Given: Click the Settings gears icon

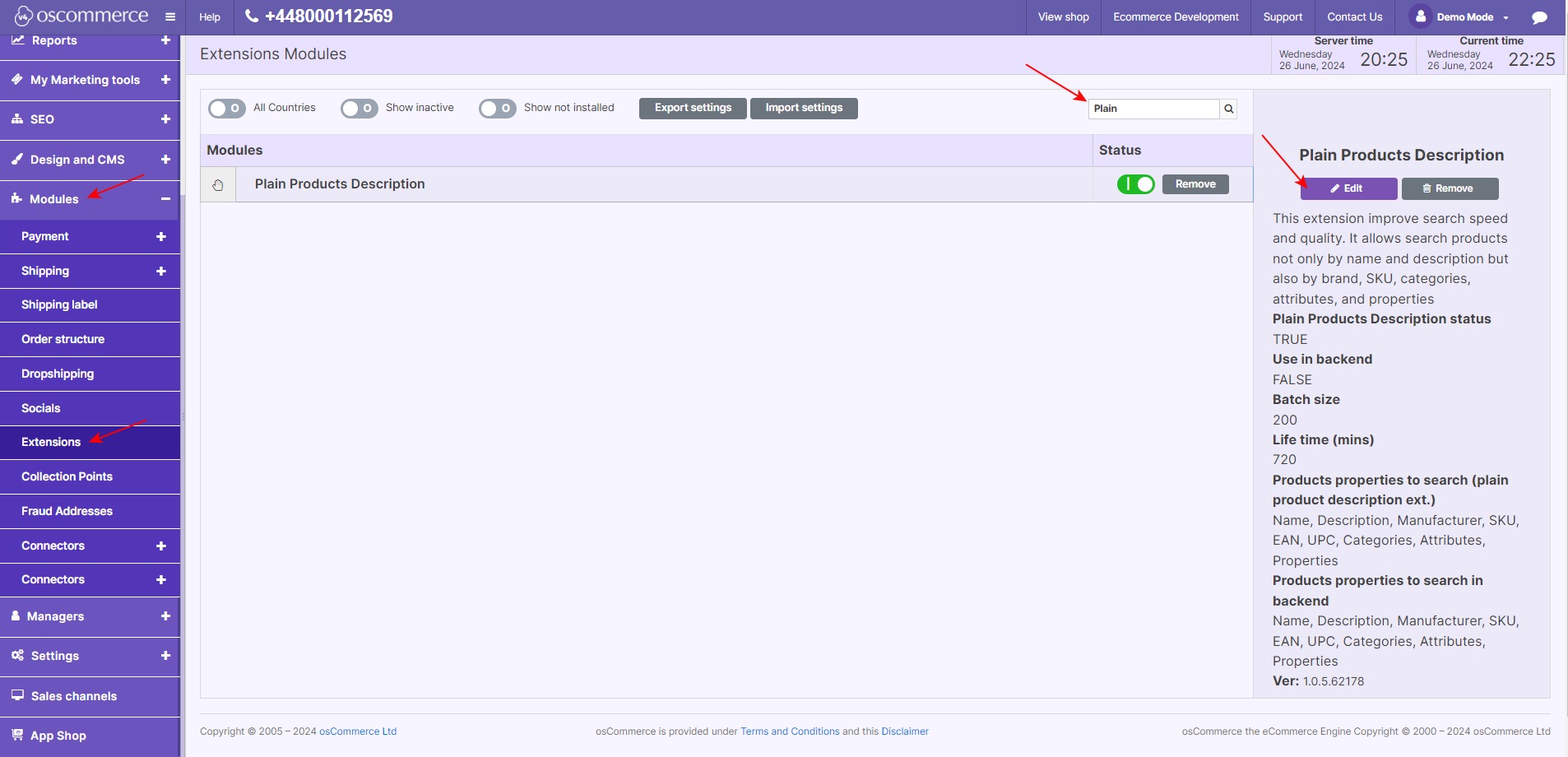Looking at the screenshot, I should [x=17, y=655].
